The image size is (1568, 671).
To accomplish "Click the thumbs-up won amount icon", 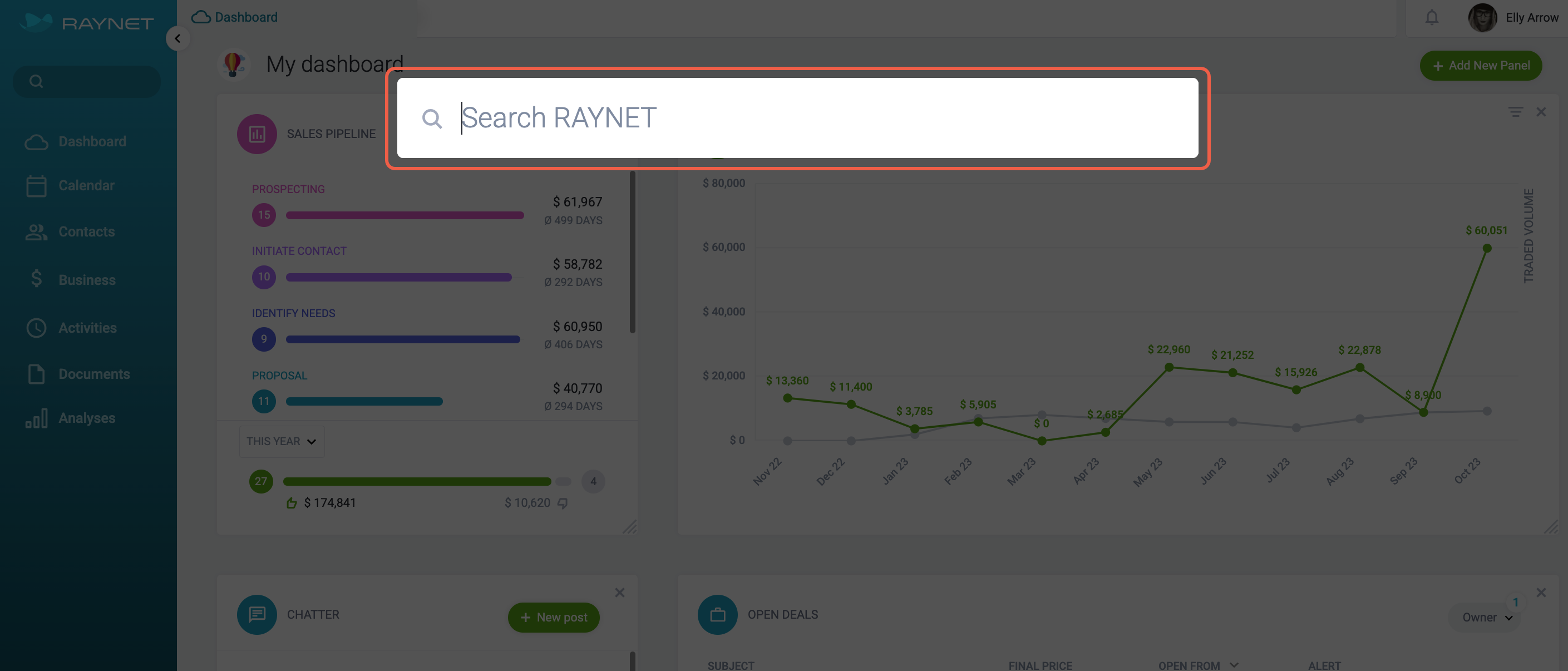I will [x=292, y=503].
